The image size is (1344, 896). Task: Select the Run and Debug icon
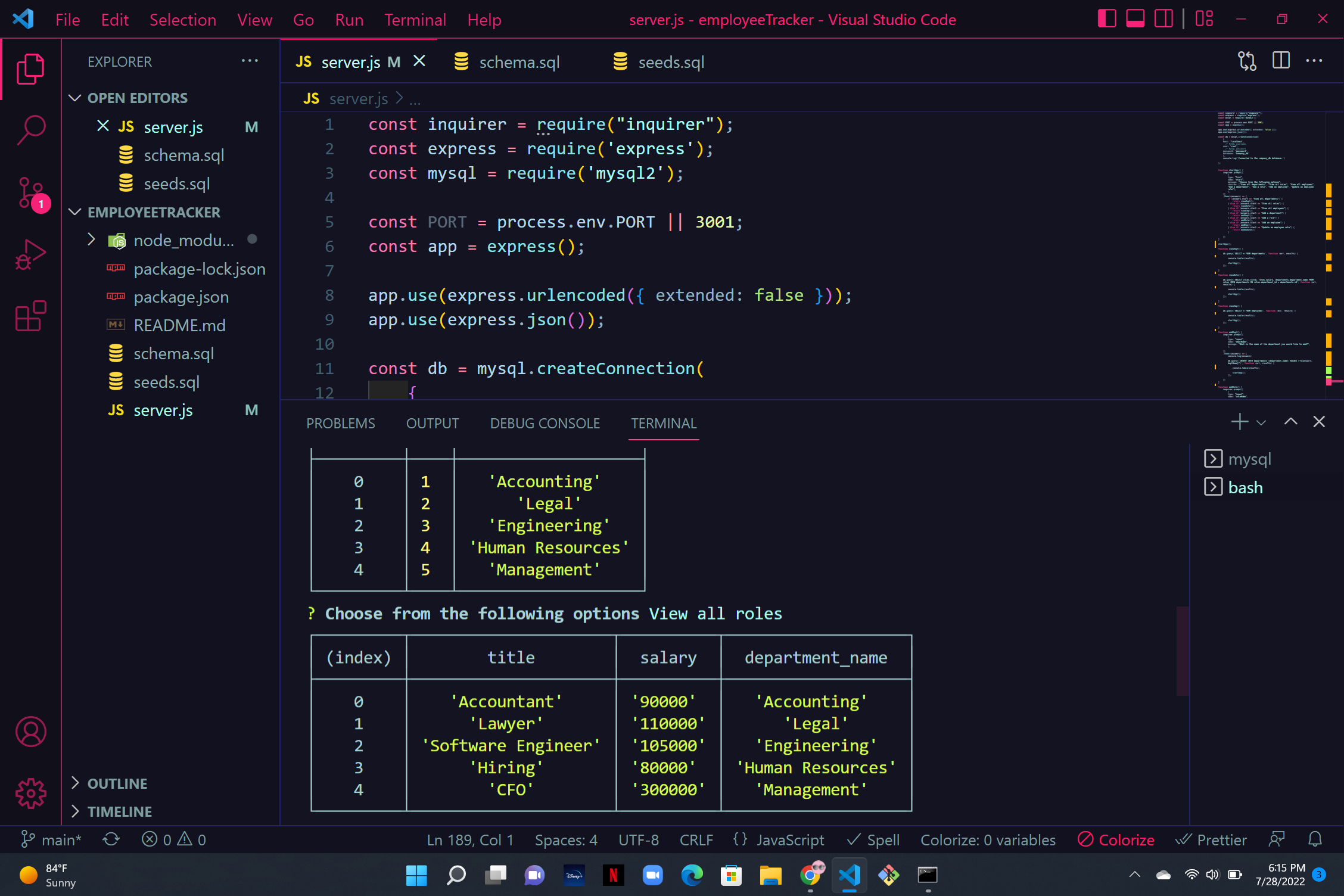[30, 254]
